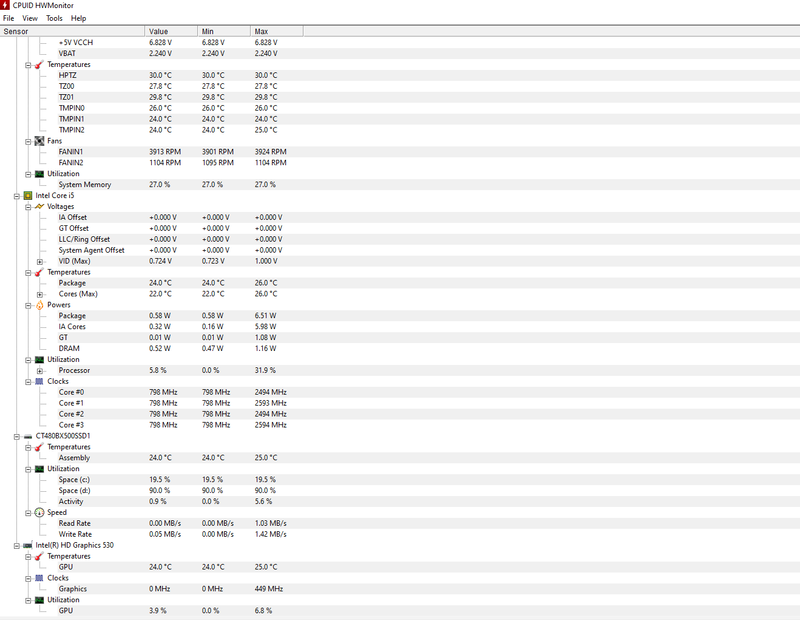Click the CPUID HWMonitor app icon in title bar

pyautogui.click(x=5, y=5)
